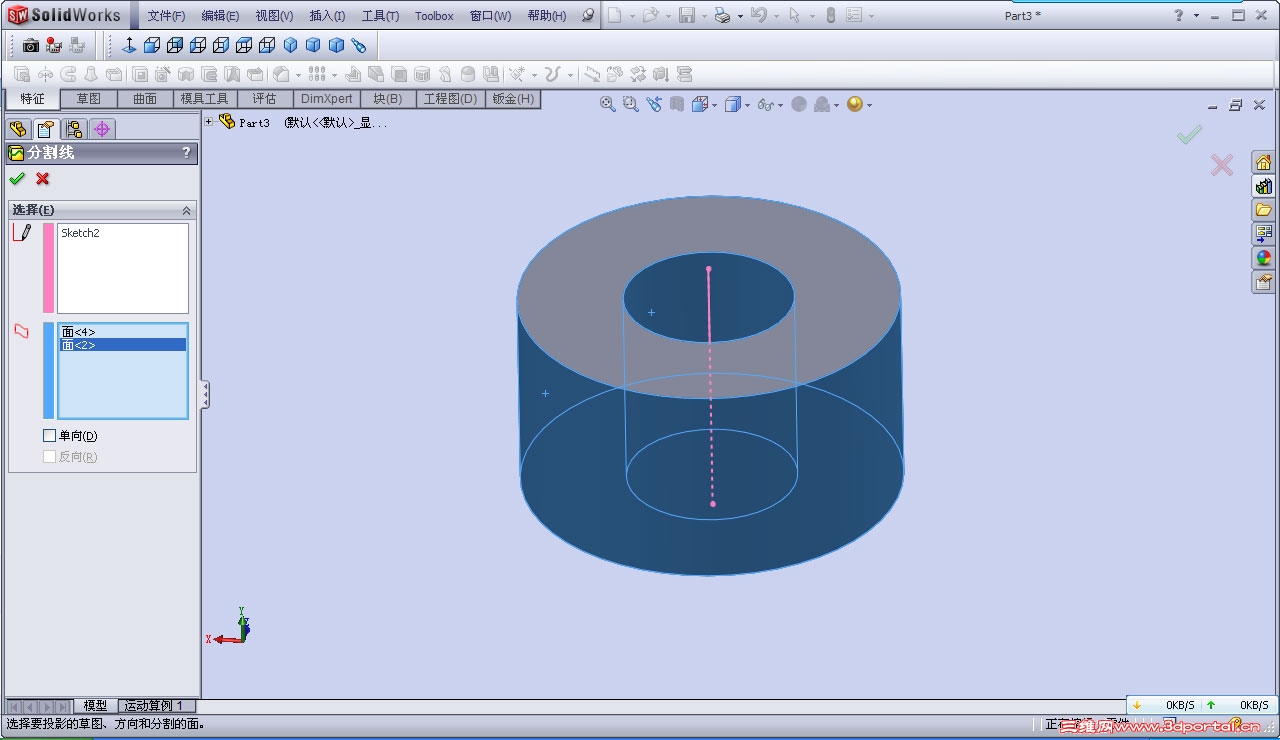Toggle the 单向(D) checkbox
This screenshot has height=740, width=1280.
tap(50, 436)
